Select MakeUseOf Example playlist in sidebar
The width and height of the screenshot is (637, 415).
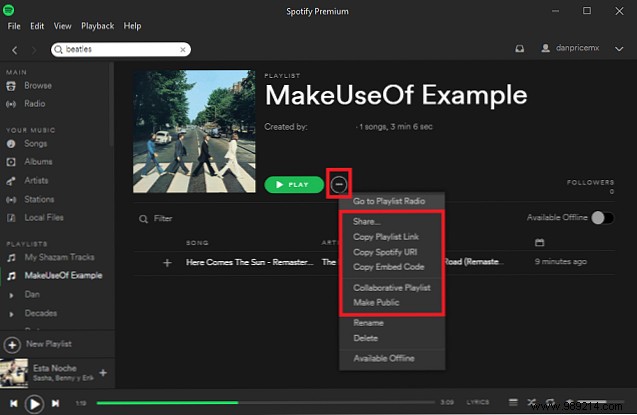63,275
